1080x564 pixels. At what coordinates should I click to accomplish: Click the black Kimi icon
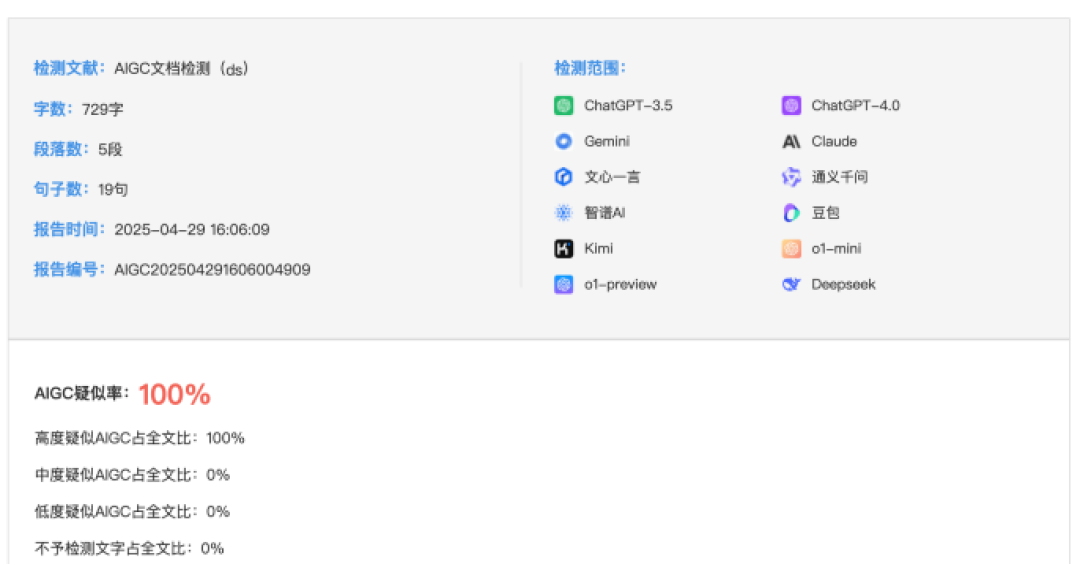[x=563, y=249]
